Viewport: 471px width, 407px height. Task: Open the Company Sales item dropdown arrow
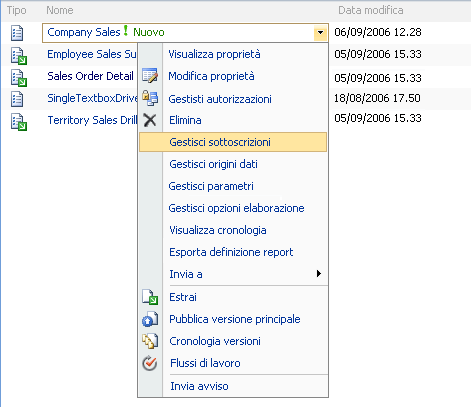point(320,33)
